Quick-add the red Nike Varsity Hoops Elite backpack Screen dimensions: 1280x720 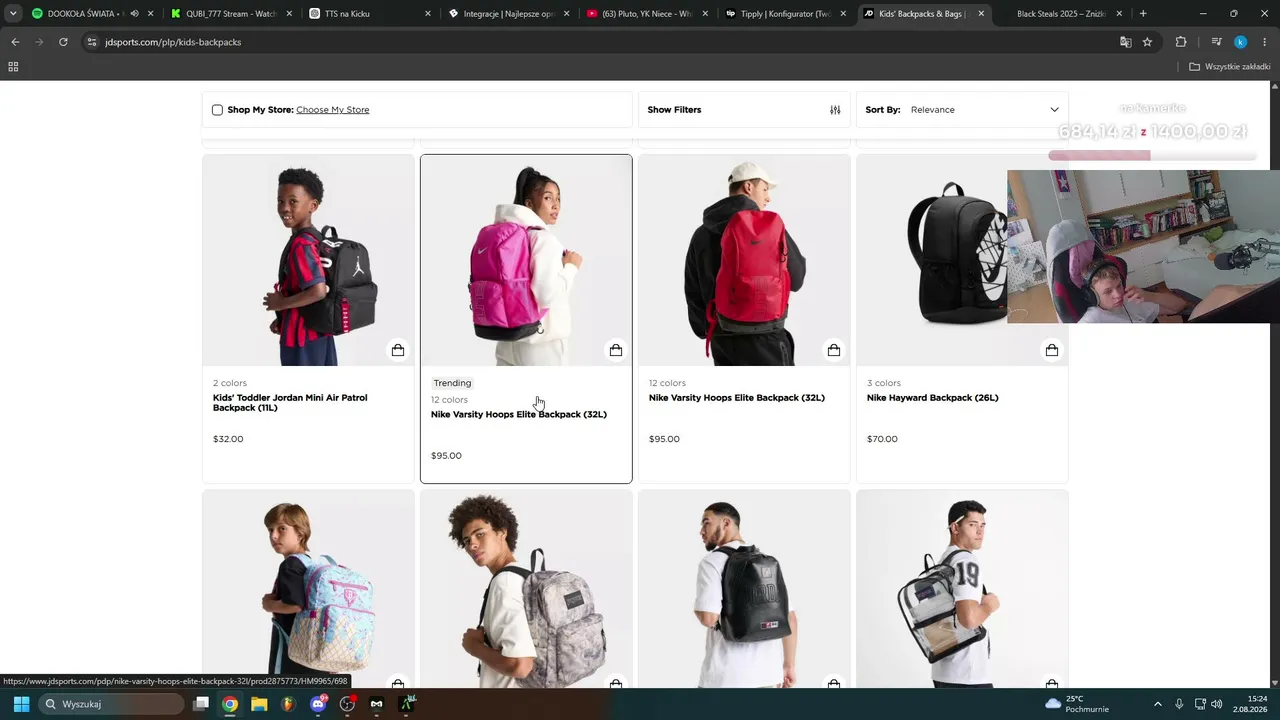[x=834, y=350]
